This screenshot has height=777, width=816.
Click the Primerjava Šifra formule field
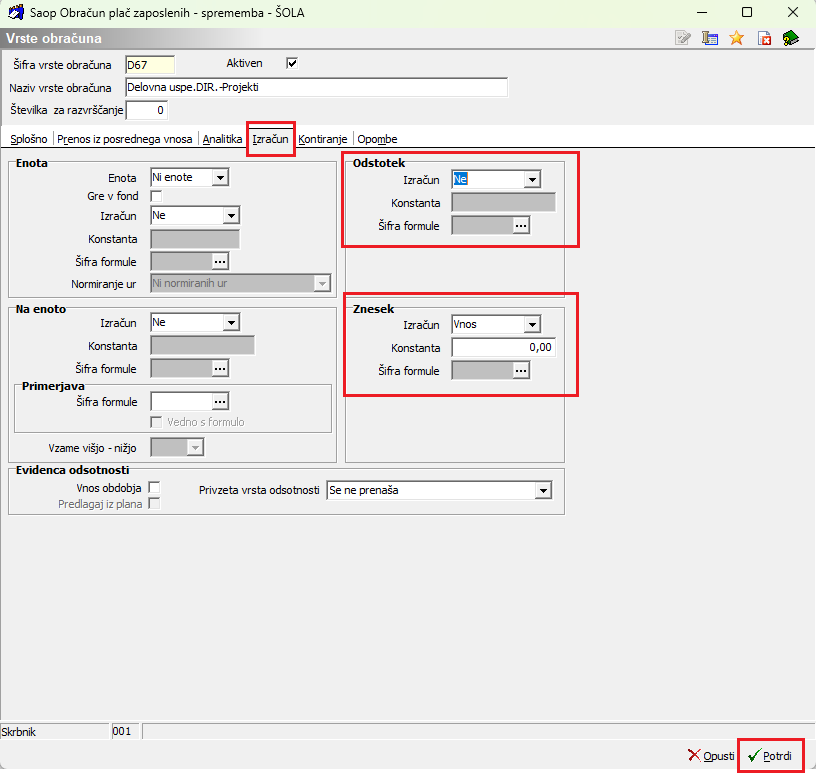(181, 401)
